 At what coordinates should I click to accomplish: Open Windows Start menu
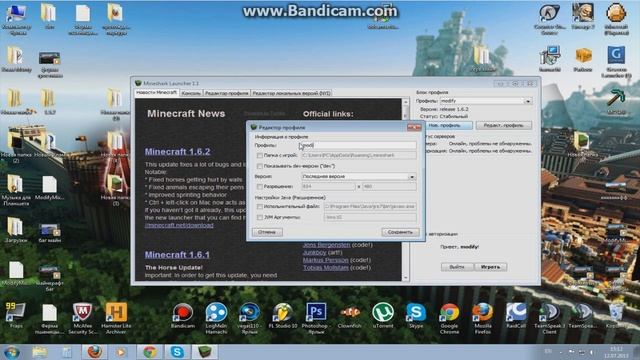[x=11, y=352]
